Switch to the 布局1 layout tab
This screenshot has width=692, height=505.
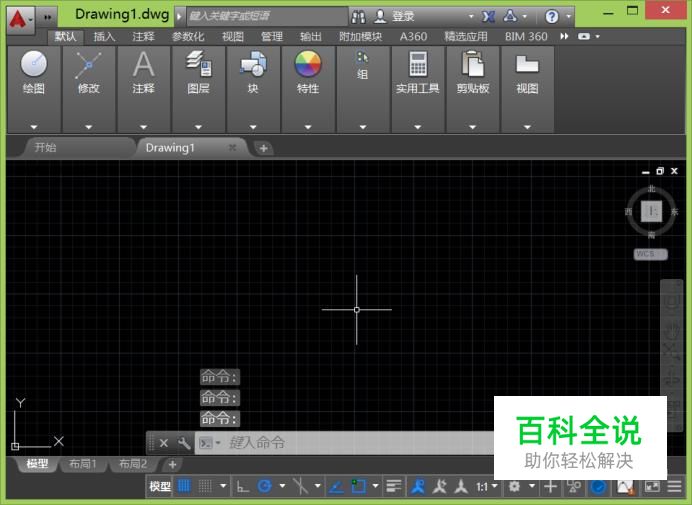tap(82, 464)
